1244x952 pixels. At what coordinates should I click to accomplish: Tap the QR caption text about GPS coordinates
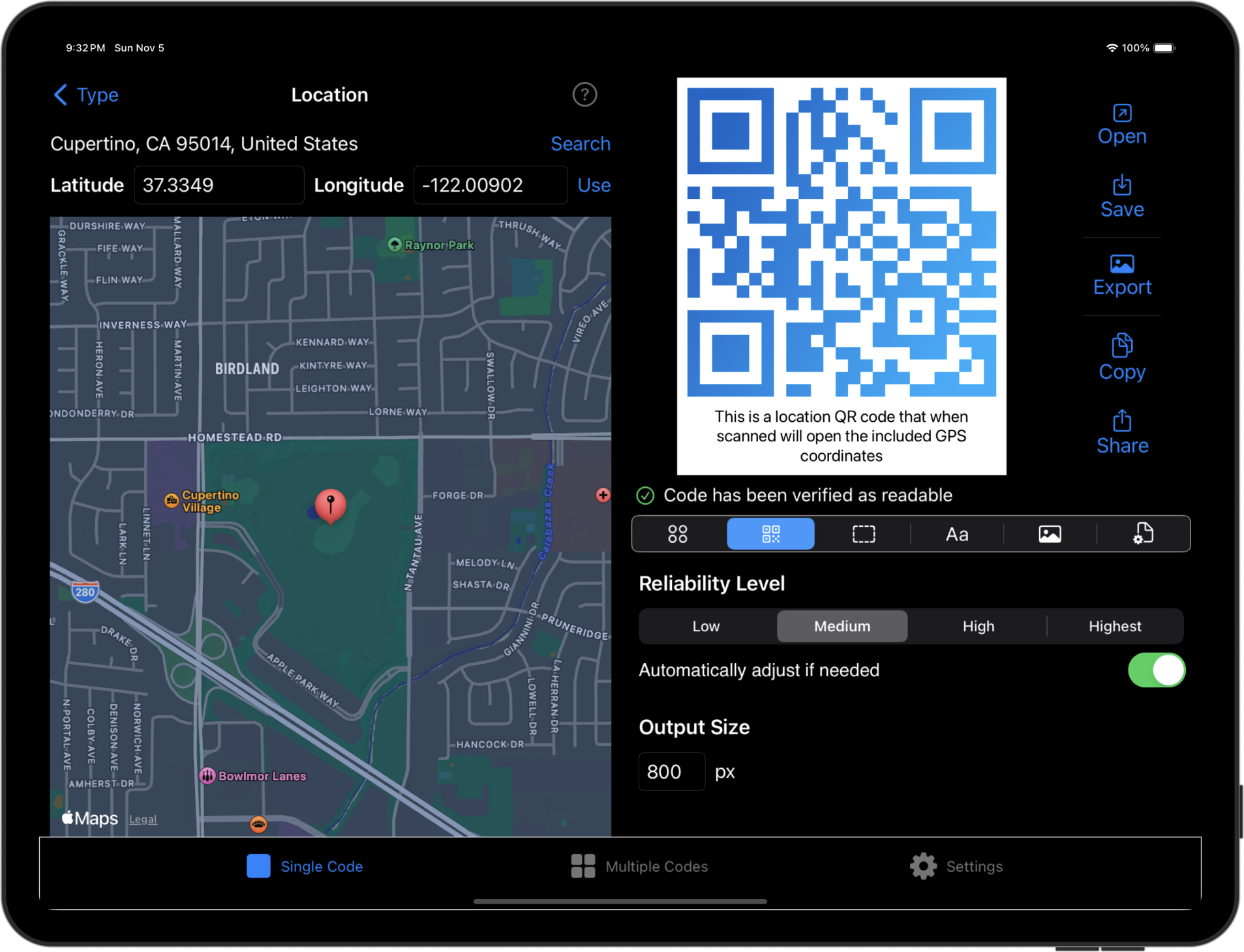point(842,436)
